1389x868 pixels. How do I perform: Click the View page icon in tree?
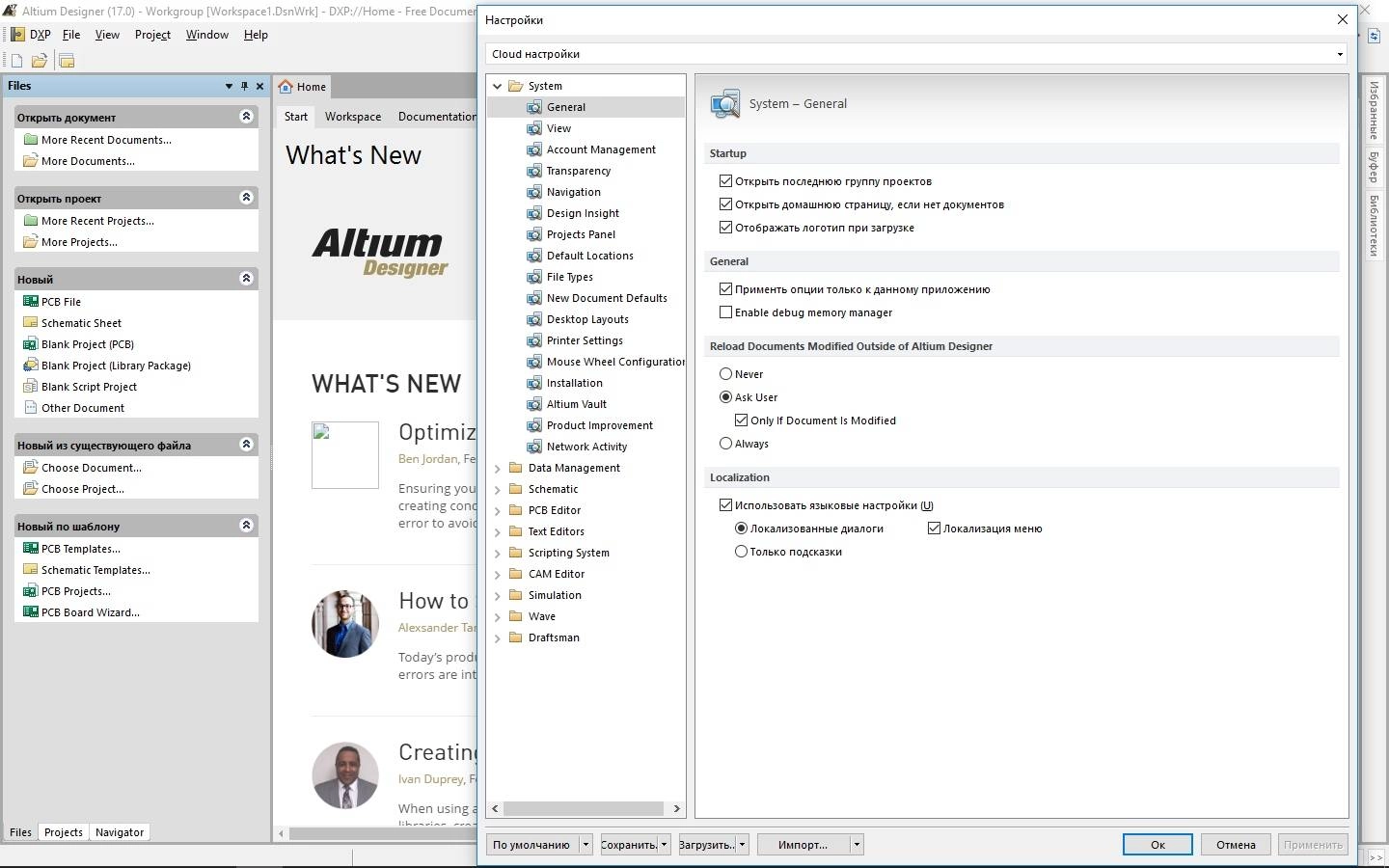(x=534, y=128)
